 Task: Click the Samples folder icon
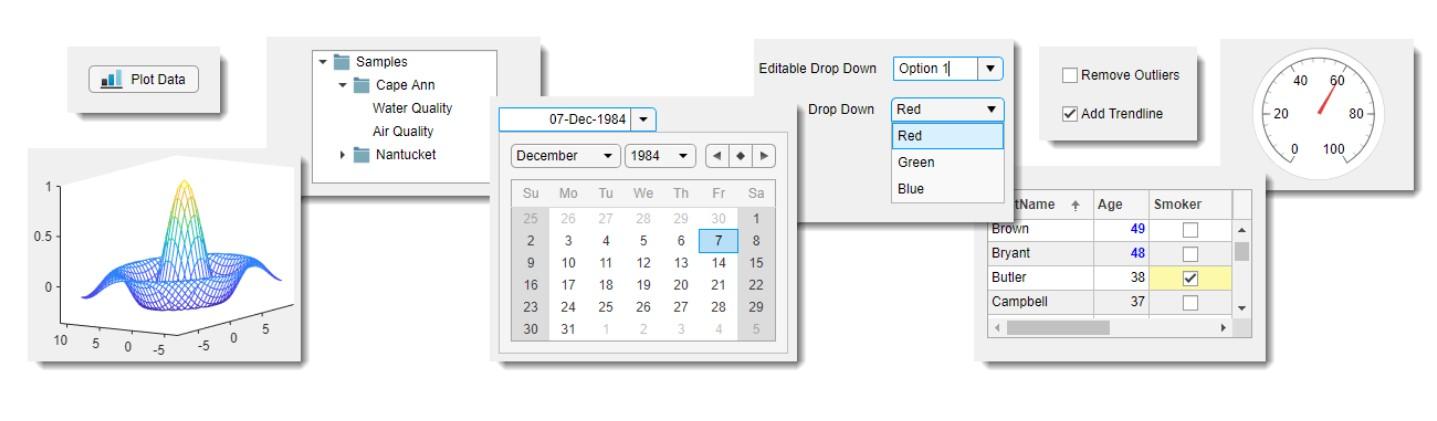343,62
